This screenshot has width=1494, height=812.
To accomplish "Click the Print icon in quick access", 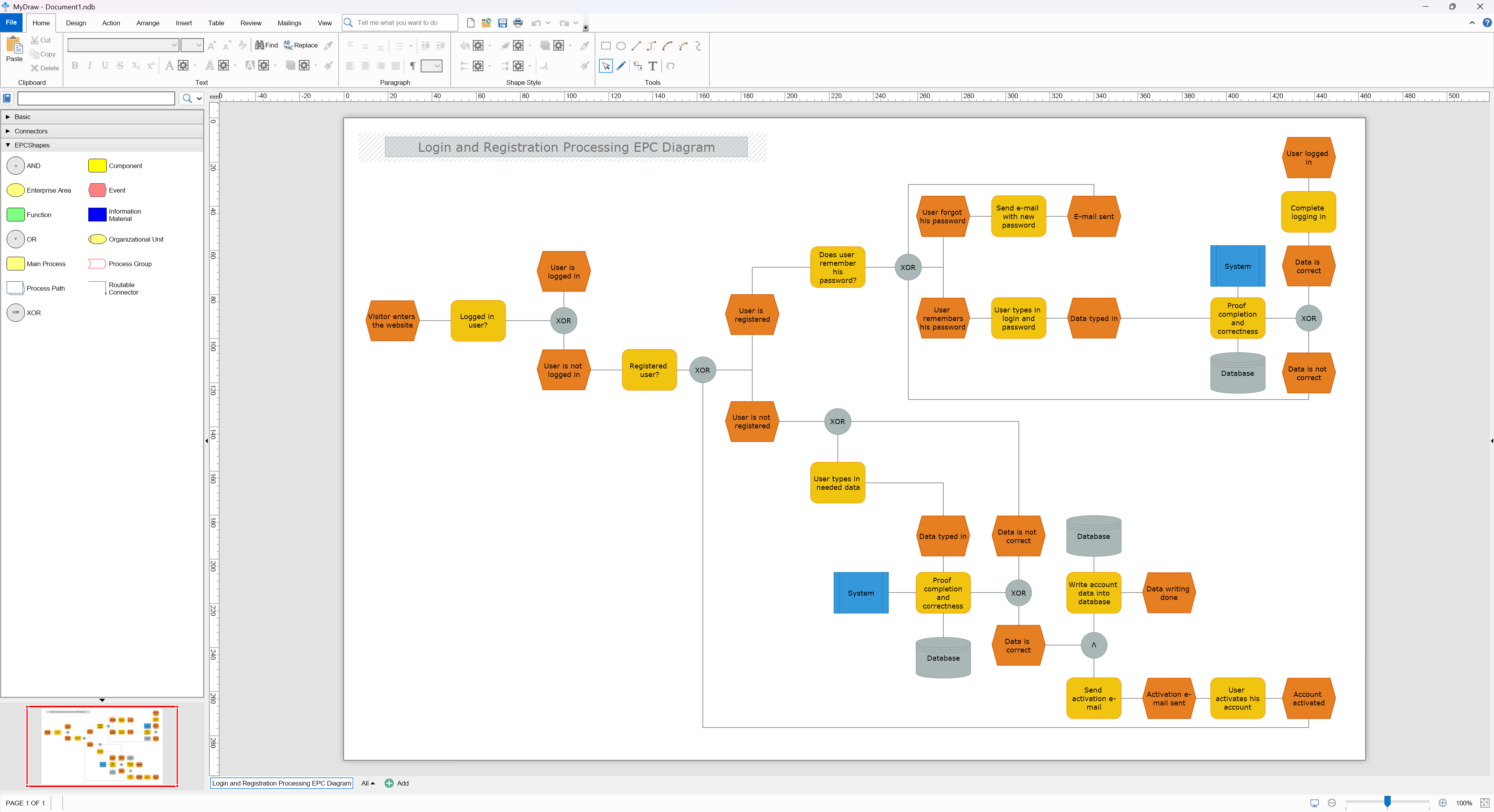I will click(518, 23).
